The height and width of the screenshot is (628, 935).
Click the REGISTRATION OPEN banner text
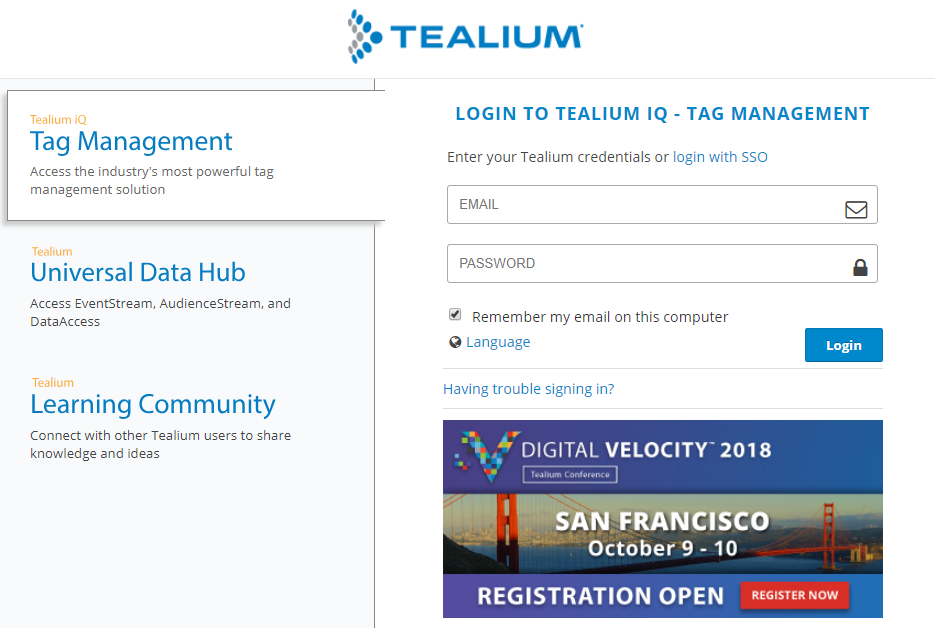(600, 596)
